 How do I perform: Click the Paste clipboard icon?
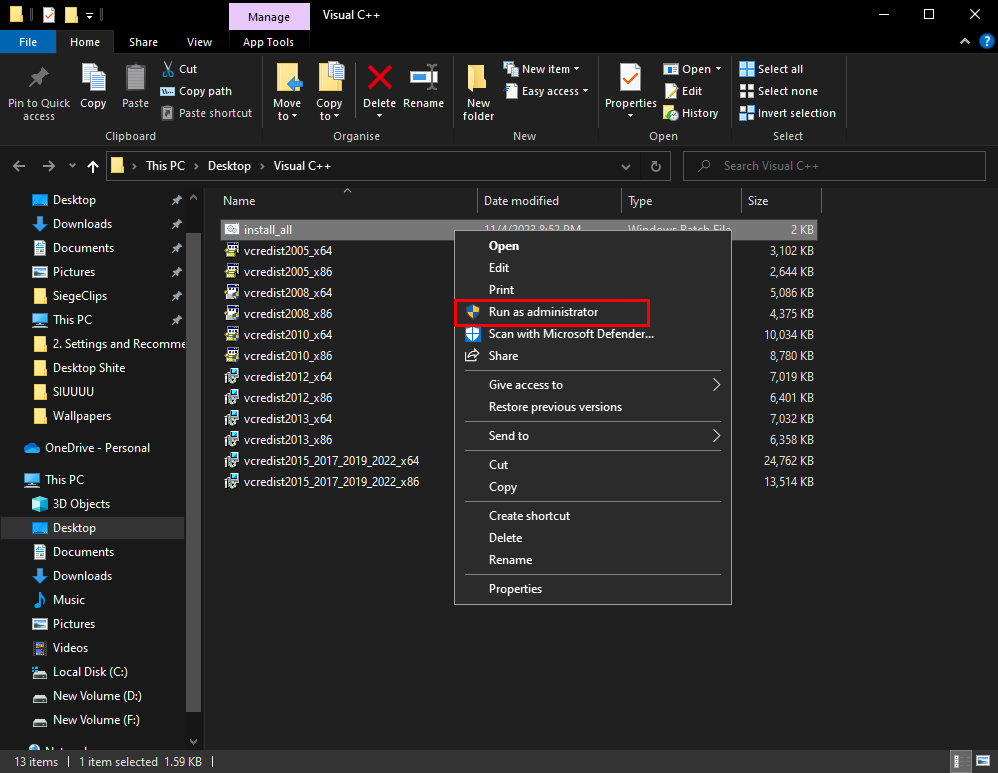pyautogui.click(x=135, y=78)
